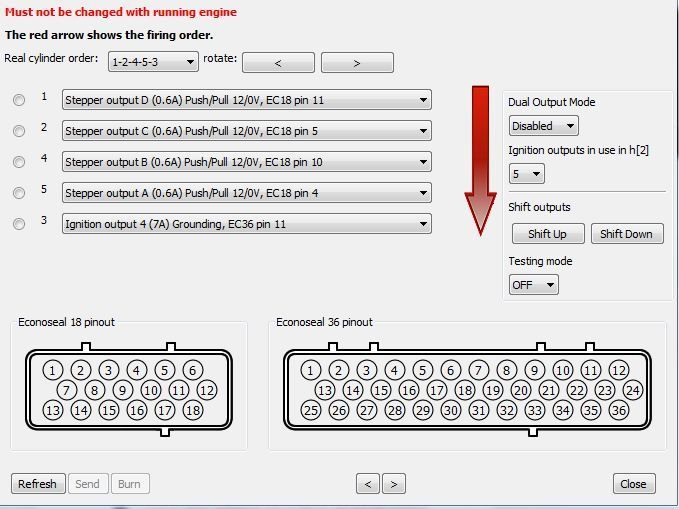This screenshot has height=509, width=679.
Task: Click the Shift Down button
Action: coord(627,234)
